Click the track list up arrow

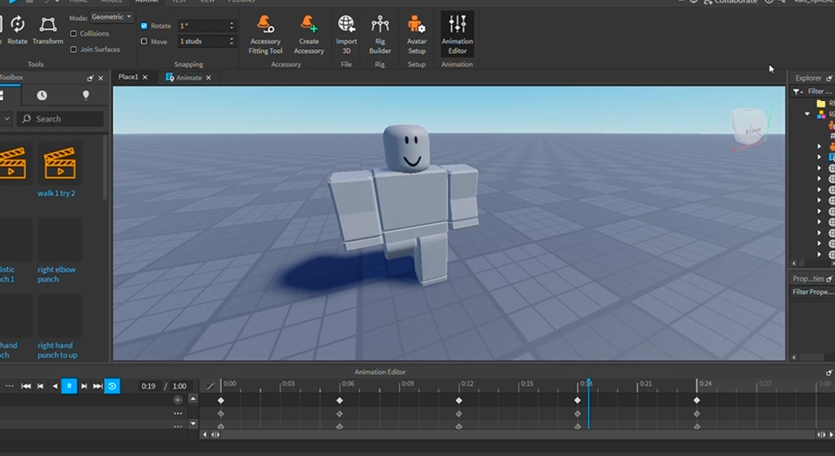pos(193,398)
